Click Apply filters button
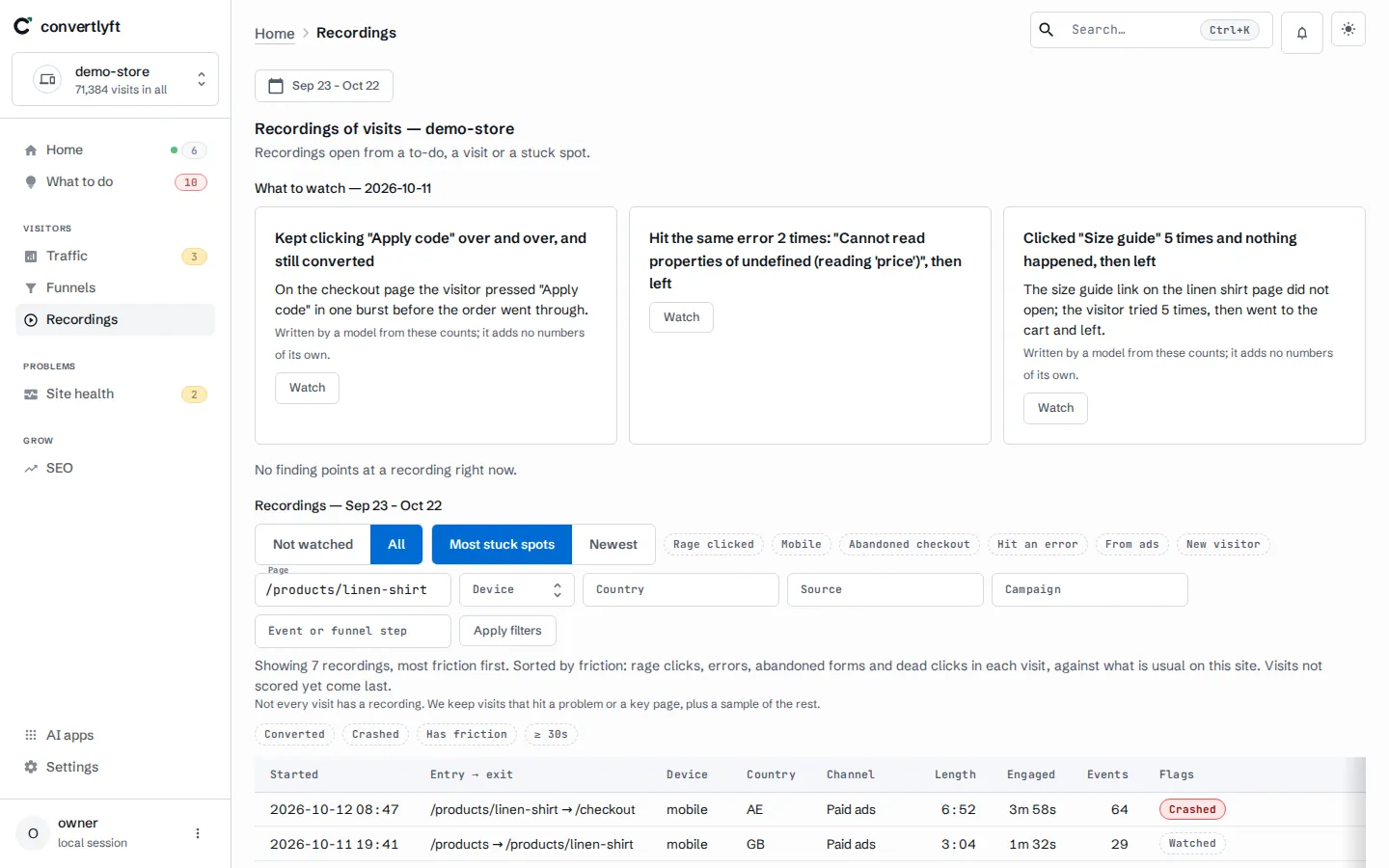Screen dimensions: 1389x868 [507, 631]
